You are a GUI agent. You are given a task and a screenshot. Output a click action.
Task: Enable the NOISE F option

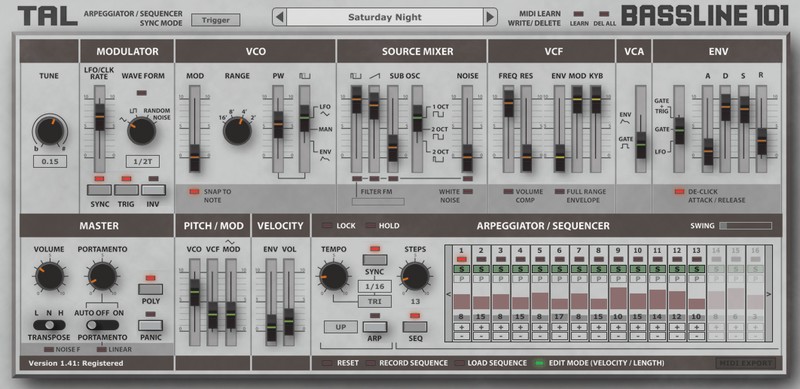pos(49,350)
